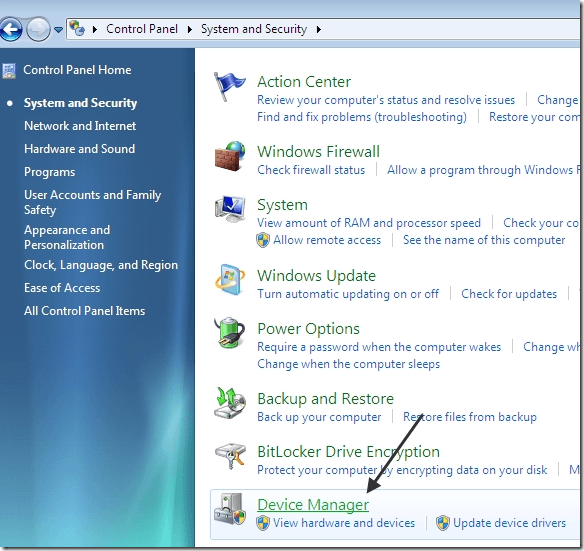Click the System computer monitor icon
Screen dimensions: 584x551
[230, 209]
